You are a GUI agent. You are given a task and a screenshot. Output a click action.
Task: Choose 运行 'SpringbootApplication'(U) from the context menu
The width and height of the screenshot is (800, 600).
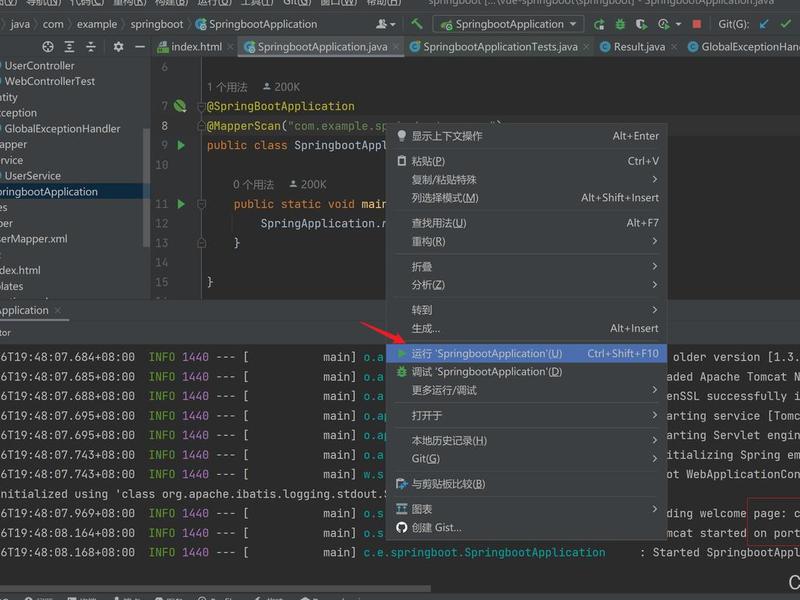tap(527, 354)
